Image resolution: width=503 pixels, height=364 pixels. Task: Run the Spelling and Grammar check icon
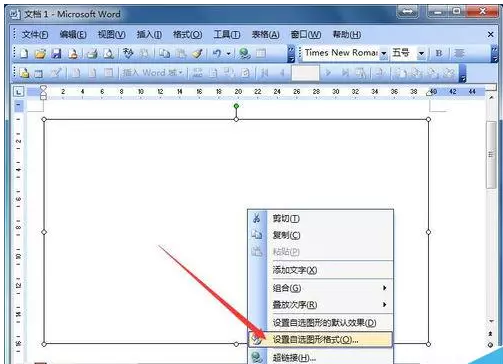128,53
